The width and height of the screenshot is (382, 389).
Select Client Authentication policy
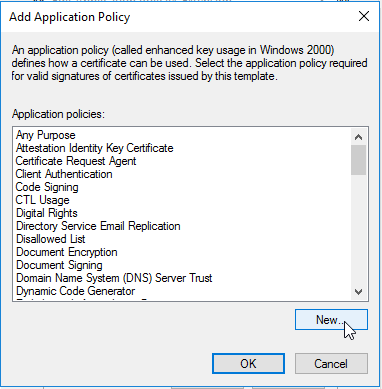[x=64, y=174]
